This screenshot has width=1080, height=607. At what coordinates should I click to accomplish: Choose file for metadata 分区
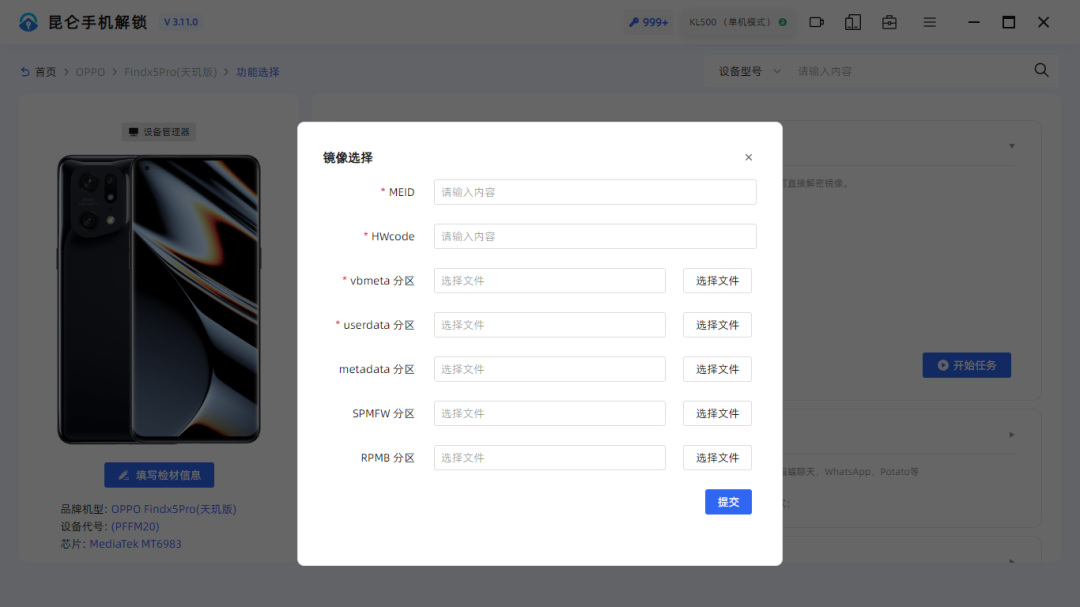[x=717, y=369]
